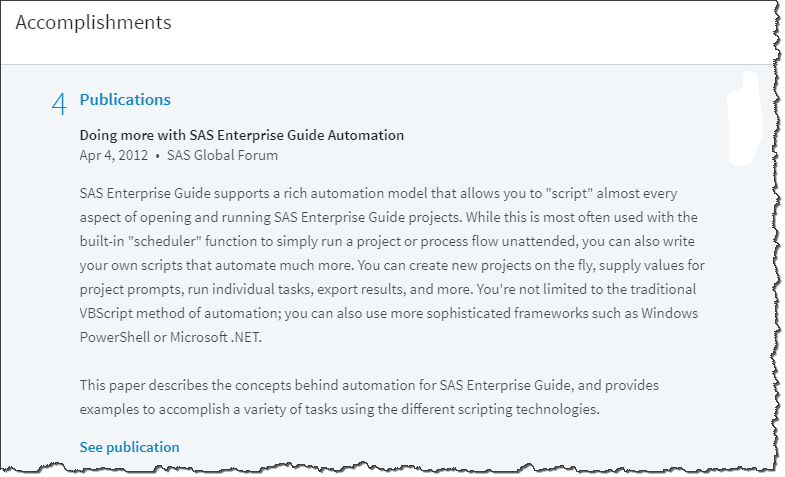Viewport: 785px width, 477px height.
Task: Click the number 4 publications count
Action: 59,104
